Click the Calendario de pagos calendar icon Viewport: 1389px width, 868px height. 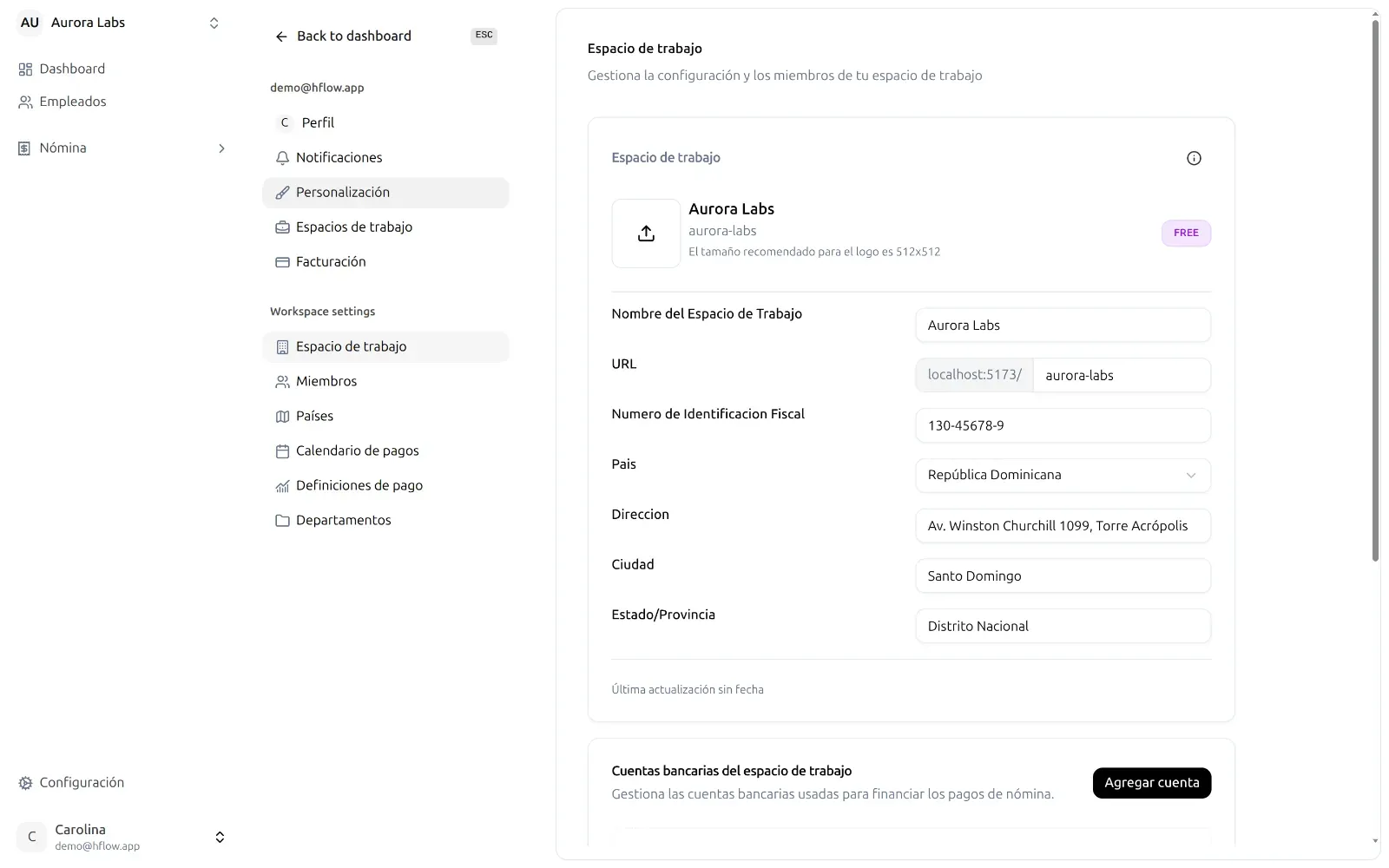tap(282, 451)
